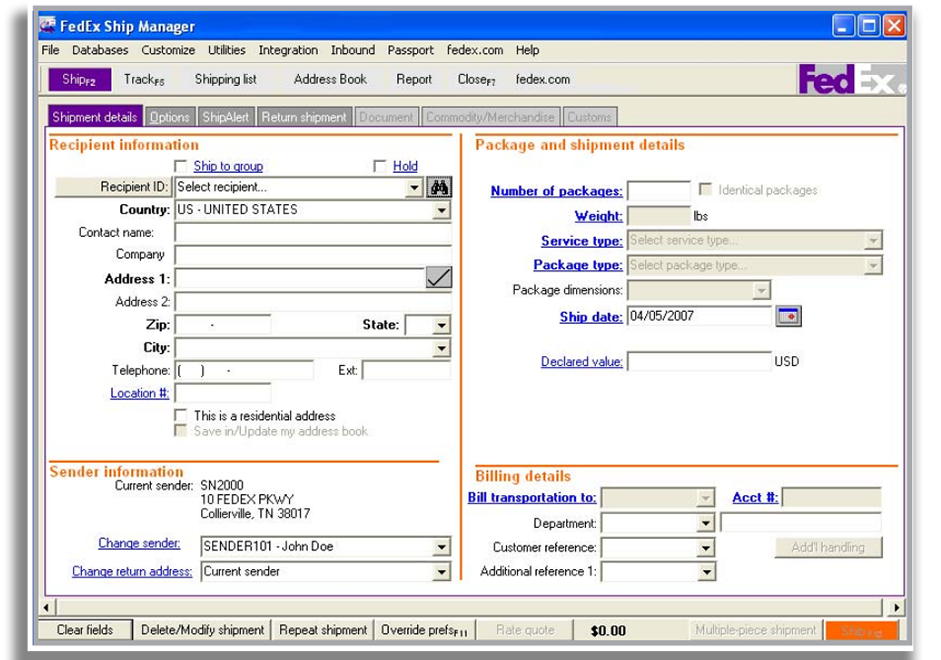Enable the Ship to group checkbox
Image resolution: width=941 pixels, height=660 pixels.
tap(181, 166)
